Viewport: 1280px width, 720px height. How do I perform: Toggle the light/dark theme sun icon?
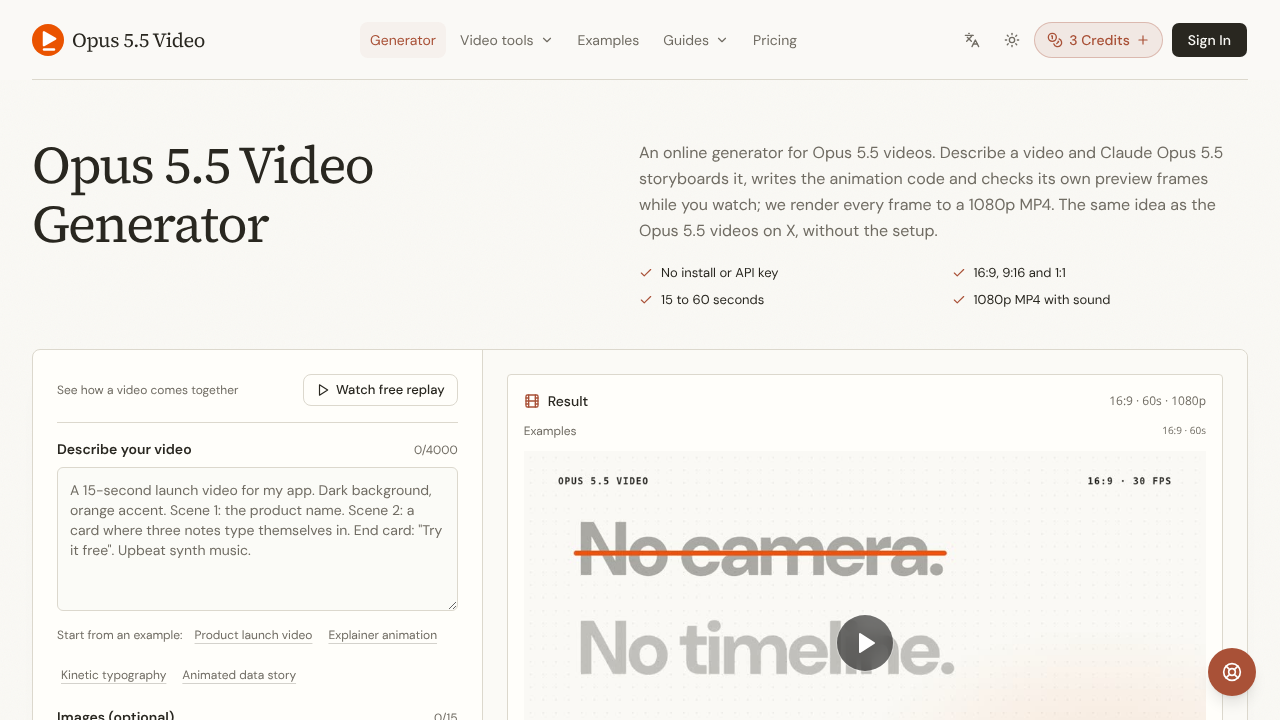[1012, 40]
